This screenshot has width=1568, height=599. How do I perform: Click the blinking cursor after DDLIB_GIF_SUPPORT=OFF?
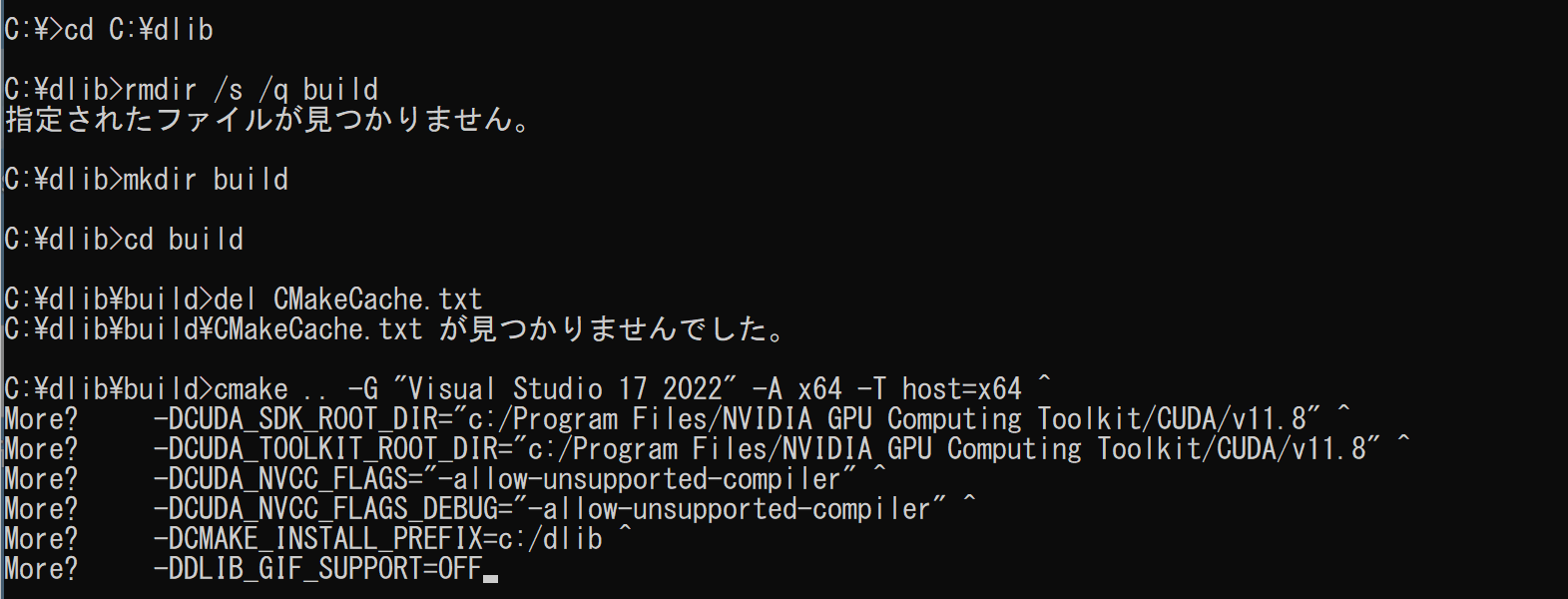click(490, 578)
